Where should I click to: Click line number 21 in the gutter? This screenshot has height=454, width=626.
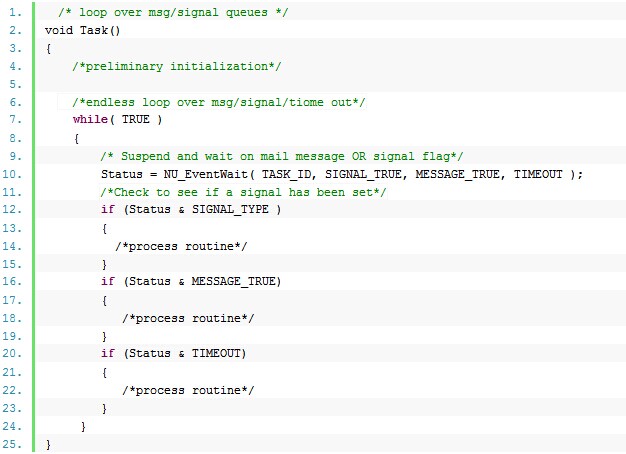pos(12,372)
